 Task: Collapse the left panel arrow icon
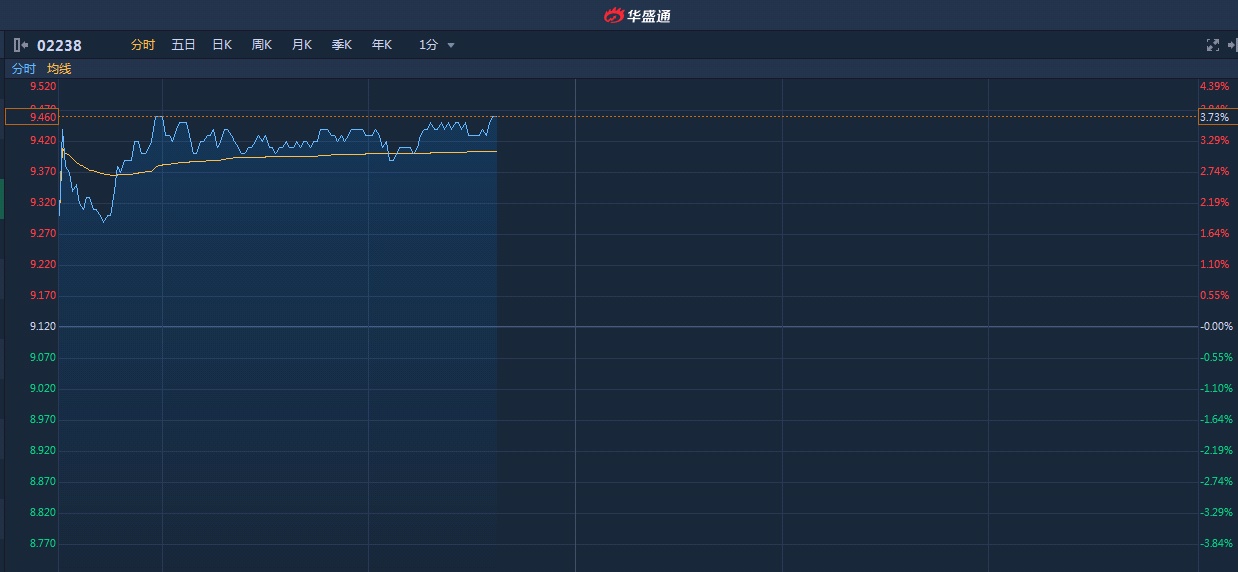pyautogui.click(x=20, y=45)
